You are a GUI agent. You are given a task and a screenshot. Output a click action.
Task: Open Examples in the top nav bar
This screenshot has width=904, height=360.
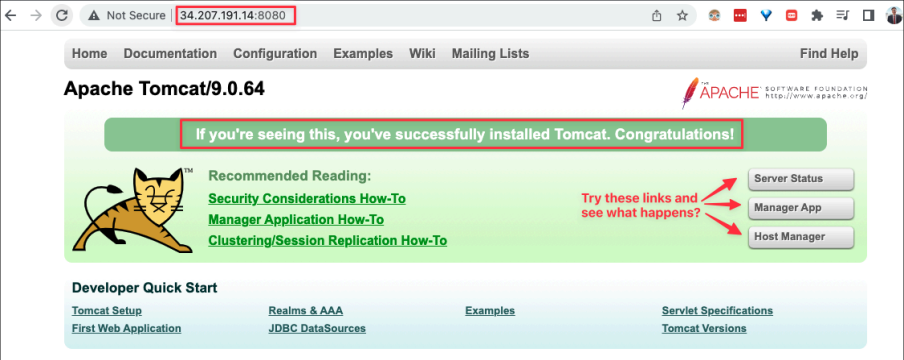pos(363,54)
